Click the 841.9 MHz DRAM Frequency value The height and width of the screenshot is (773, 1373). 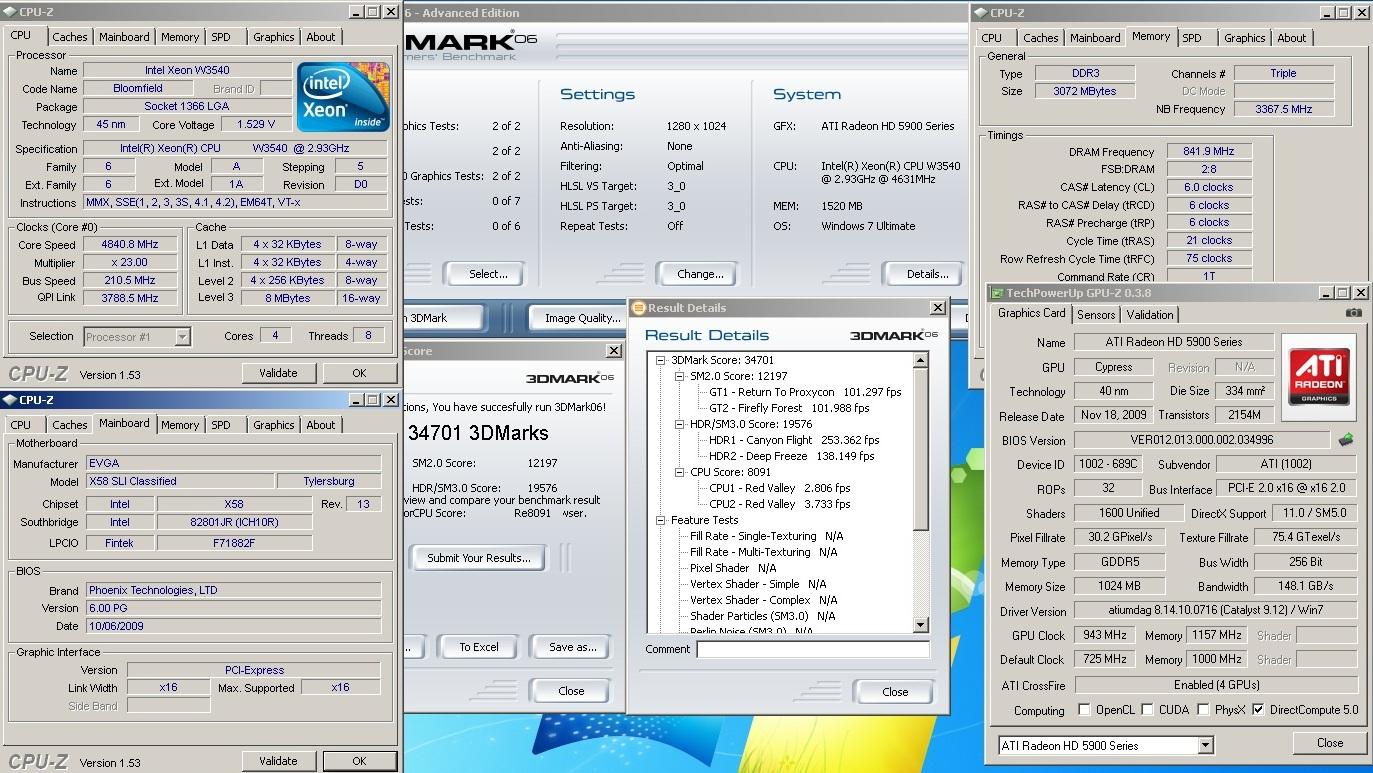[1208, 151]
